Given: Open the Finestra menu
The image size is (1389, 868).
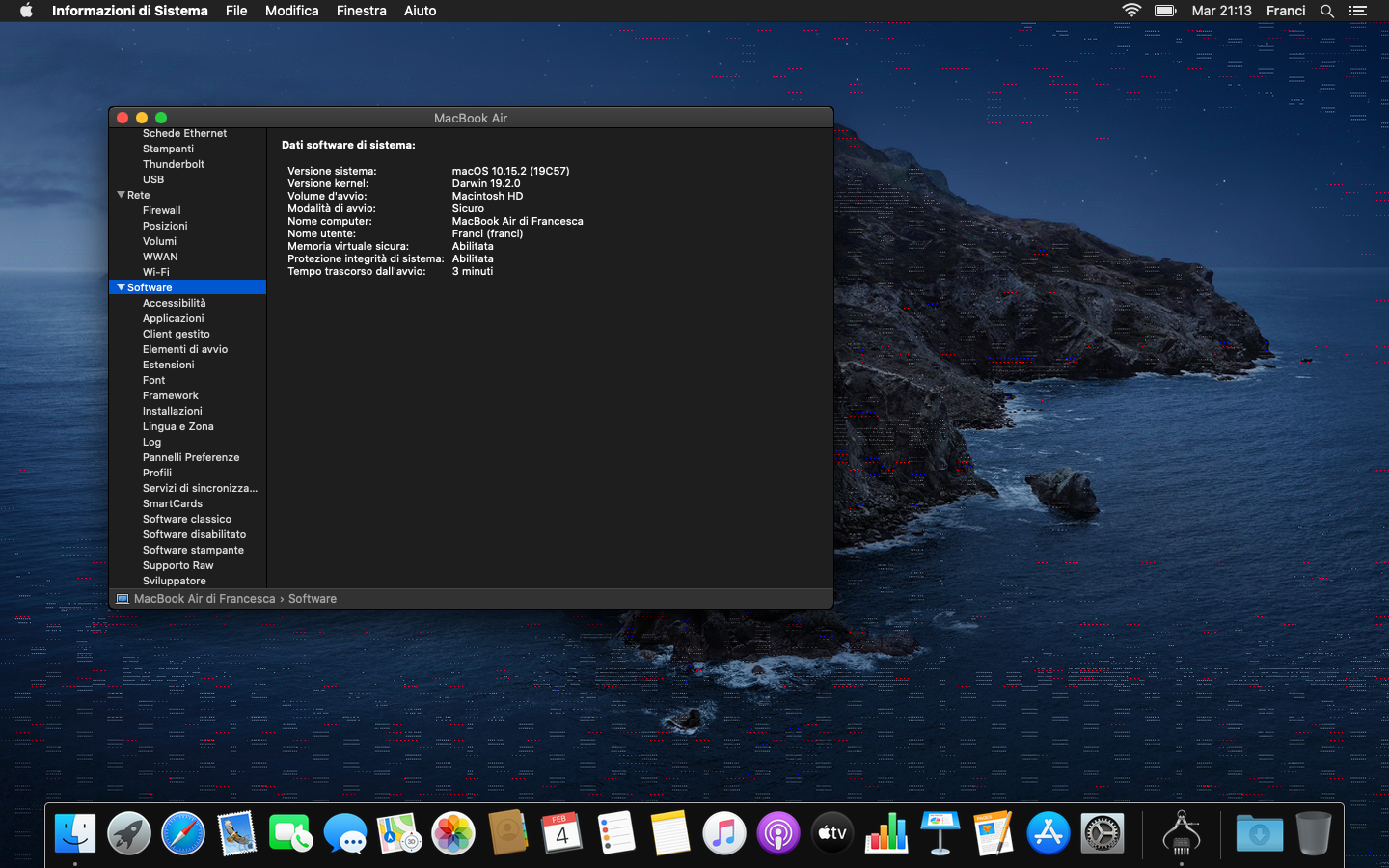Looking at the screenshot, I should coord(361,11).
